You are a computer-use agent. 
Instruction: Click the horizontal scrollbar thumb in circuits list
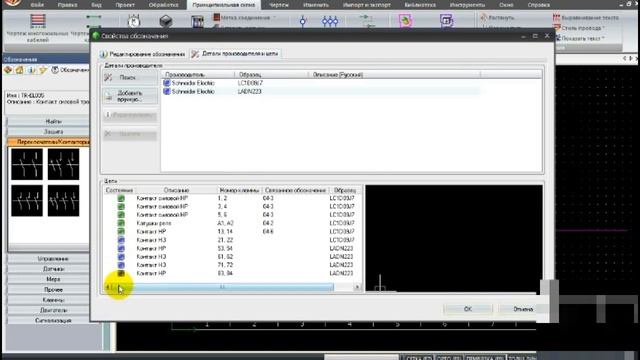click(x=222, y=287)
